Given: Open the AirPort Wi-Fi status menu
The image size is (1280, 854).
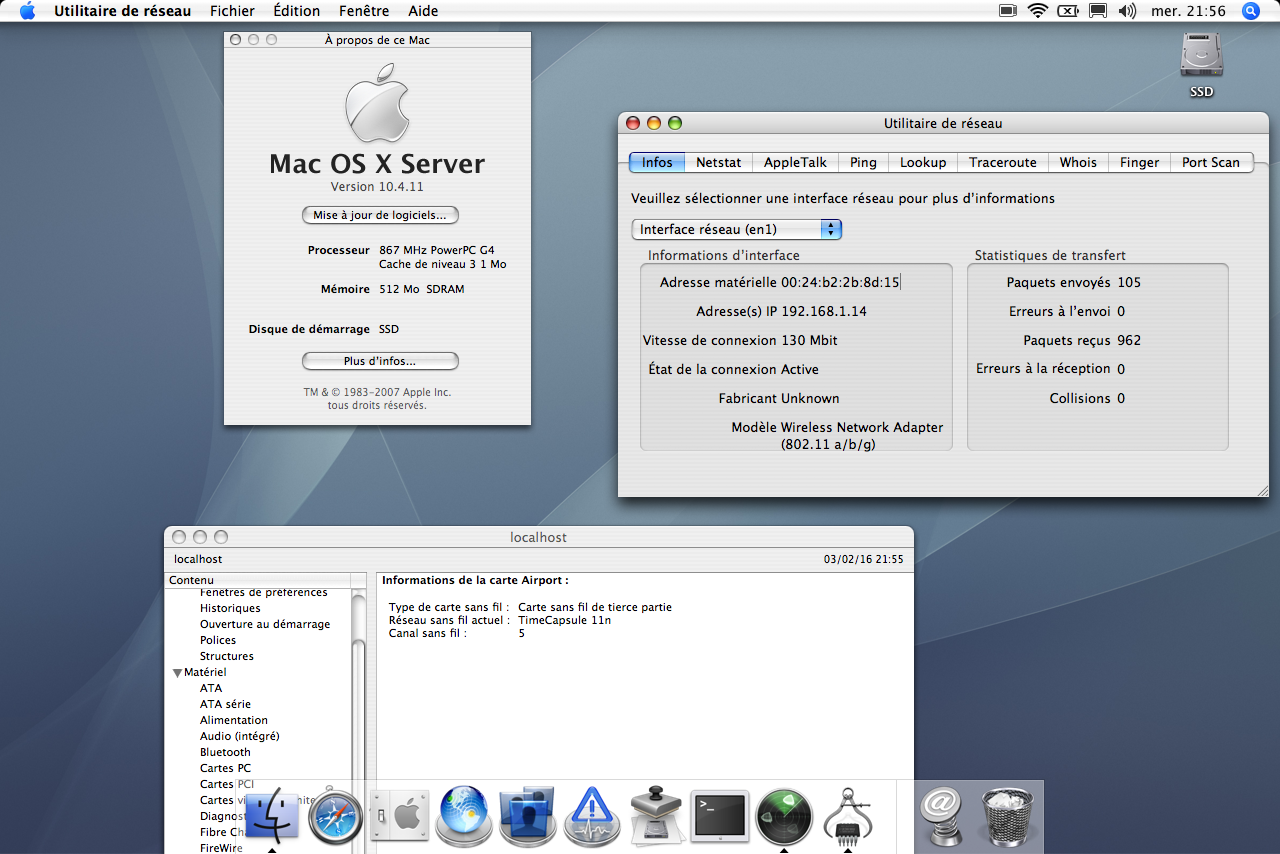Looking at the screenshot, I should 1037,11.
